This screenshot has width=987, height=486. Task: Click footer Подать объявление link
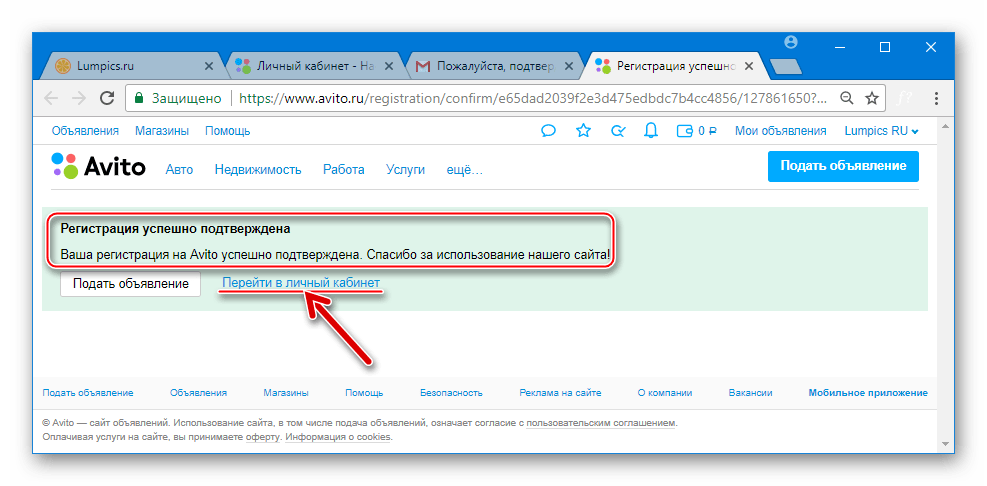click(x=88, y=393)
